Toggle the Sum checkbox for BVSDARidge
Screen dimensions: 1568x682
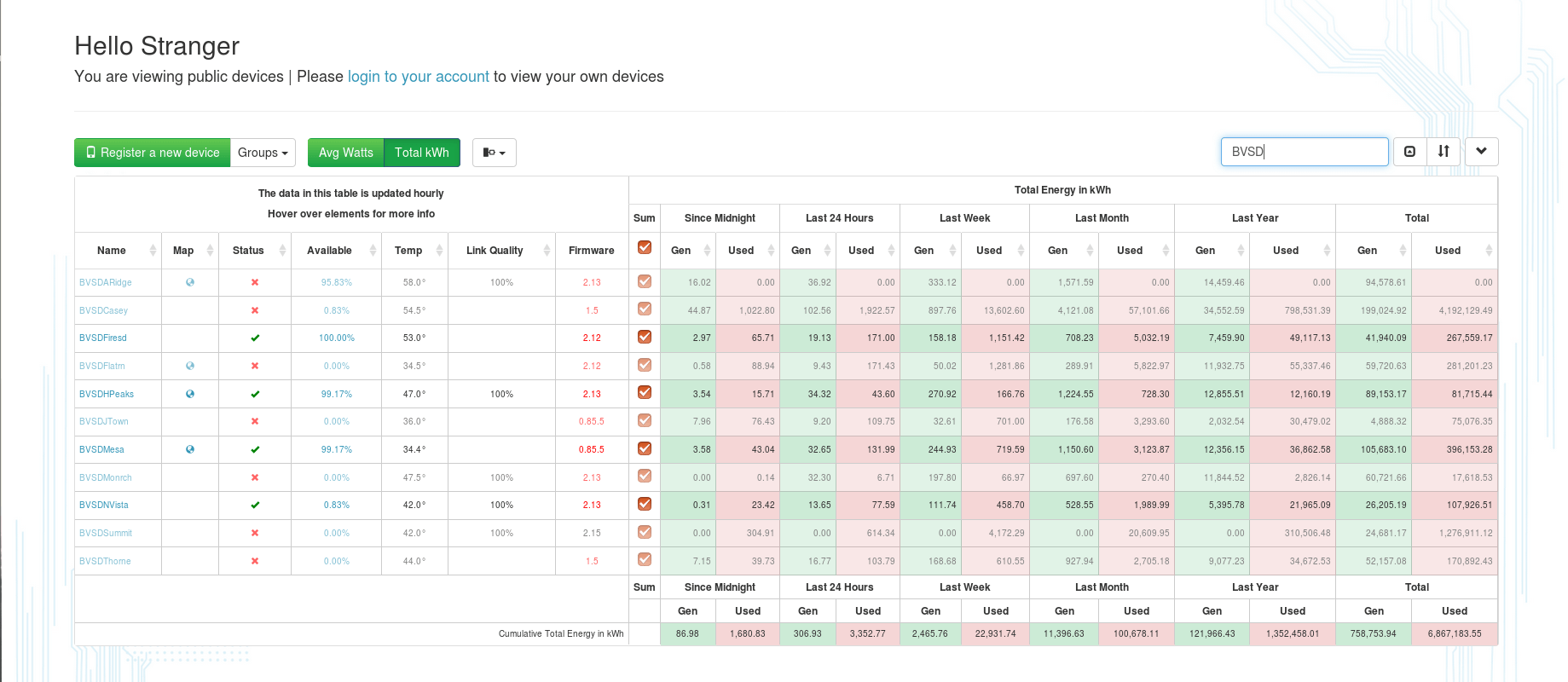point(645,281)
